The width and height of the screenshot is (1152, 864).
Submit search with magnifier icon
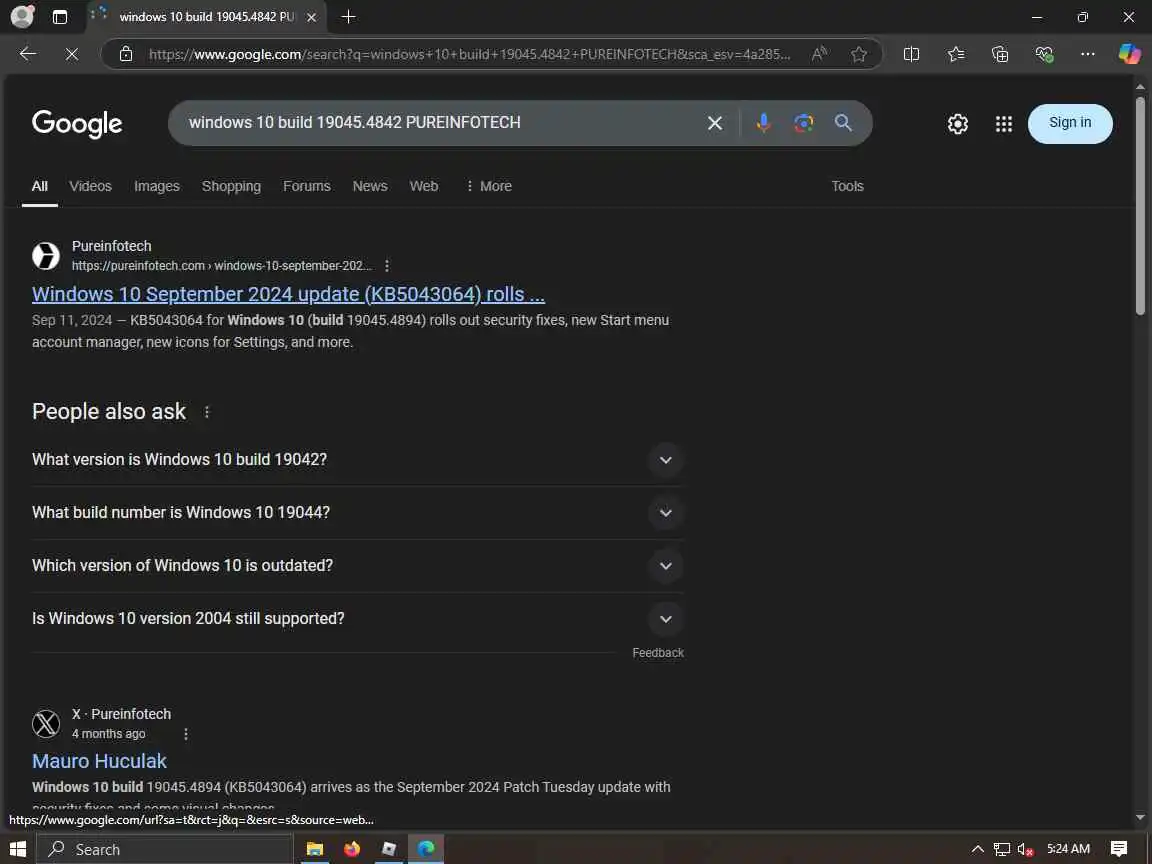click(x=843, y=123)
